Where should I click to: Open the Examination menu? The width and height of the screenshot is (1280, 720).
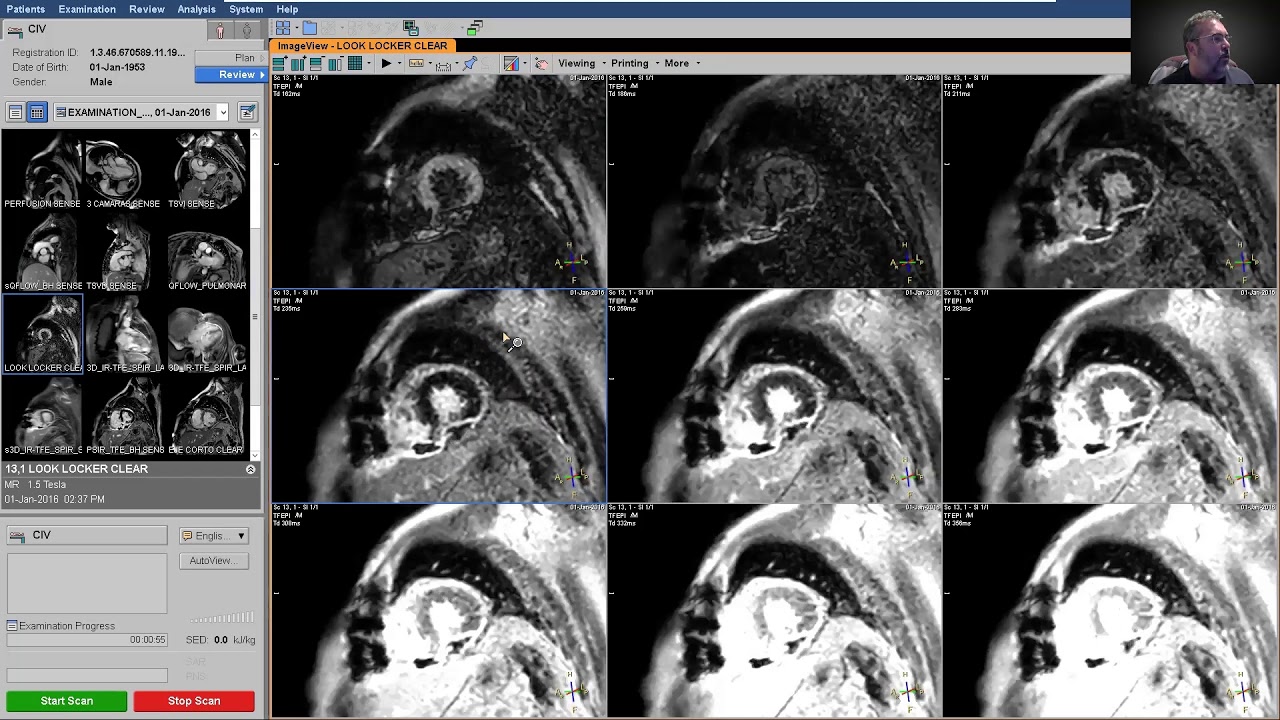pos(87,9)
